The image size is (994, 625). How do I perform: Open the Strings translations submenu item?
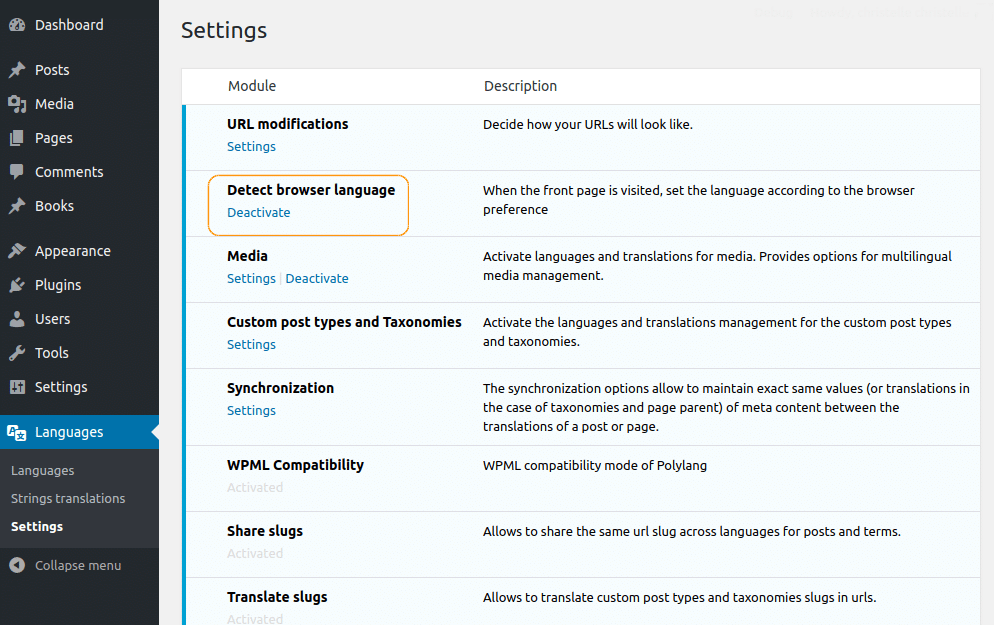coord(68,498)
